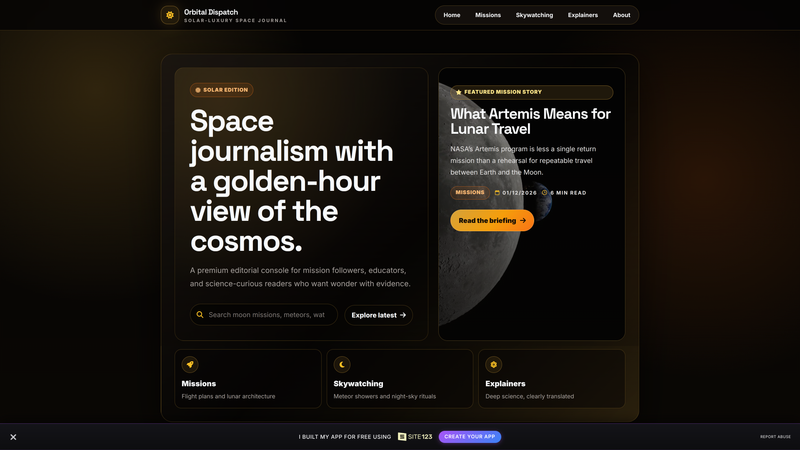Close the bottom promo banner with X
Viewport: 800px width, 450px height.
pos(13,437)
